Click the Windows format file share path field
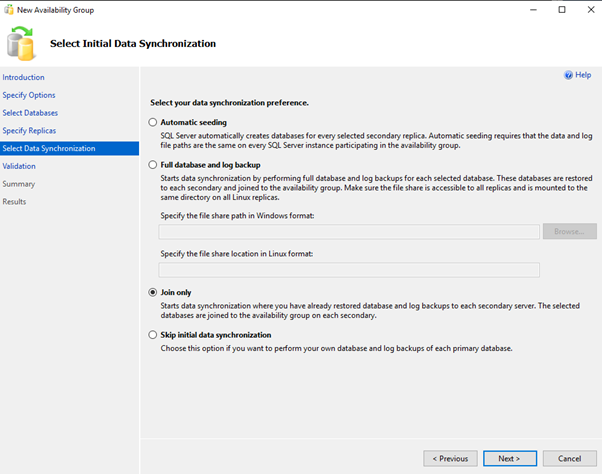This screenshot has width=602, height=474. coord(349,231)
